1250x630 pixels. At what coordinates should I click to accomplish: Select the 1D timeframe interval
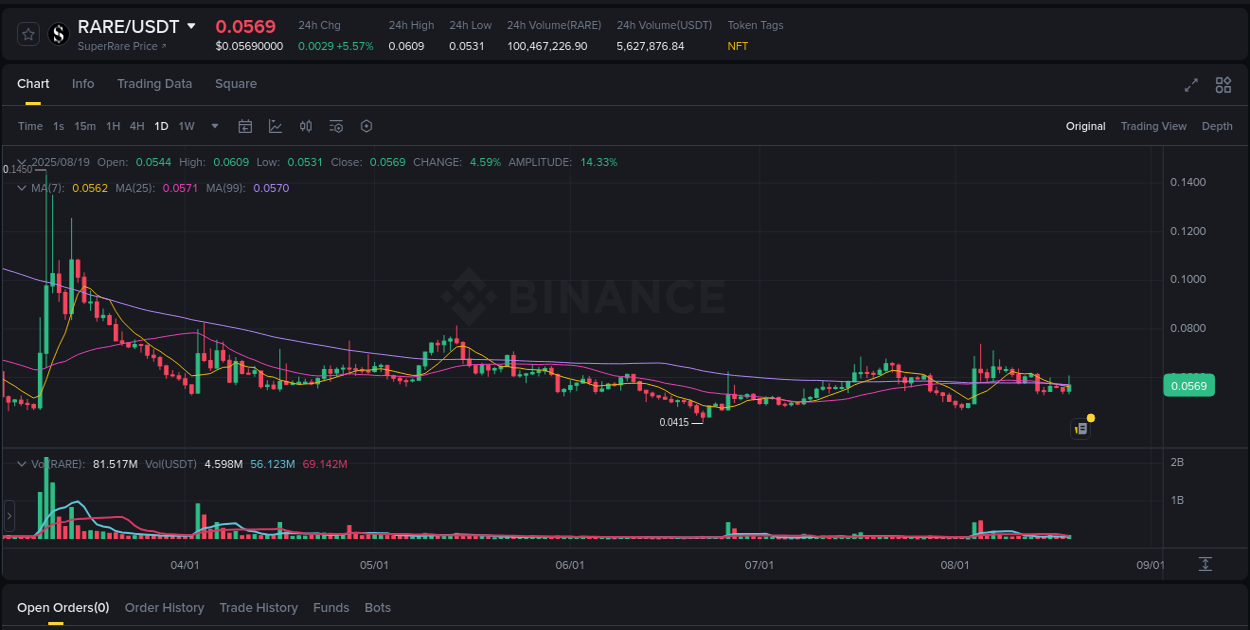[161, 126]
